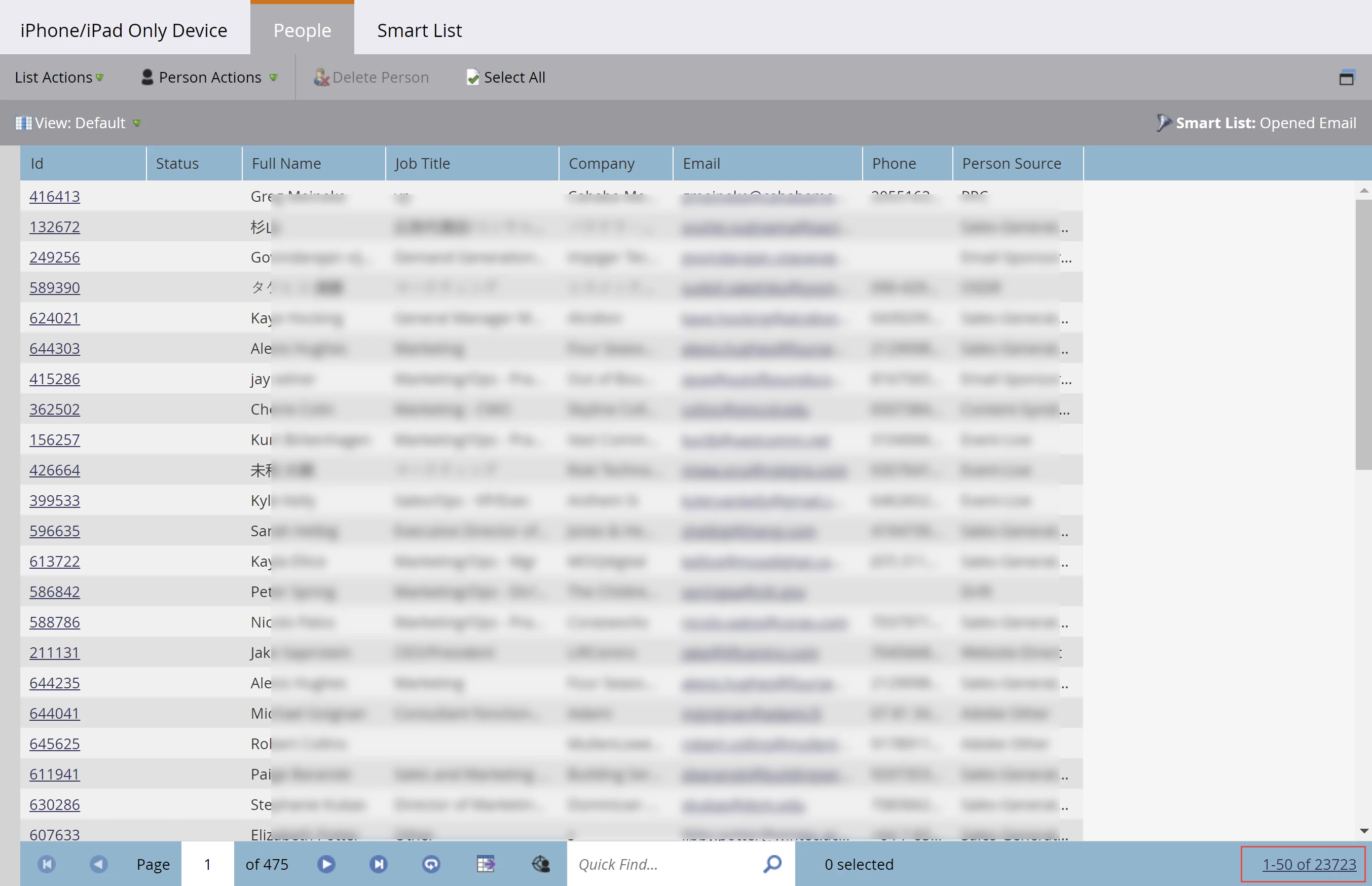Jump to the last page
Viewport: 1372px width, 886px height.
(x=379, y=864)
